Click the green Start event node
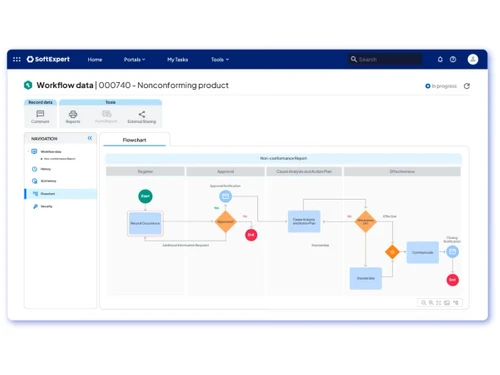The image size is (500, 375). pos(145,196)
